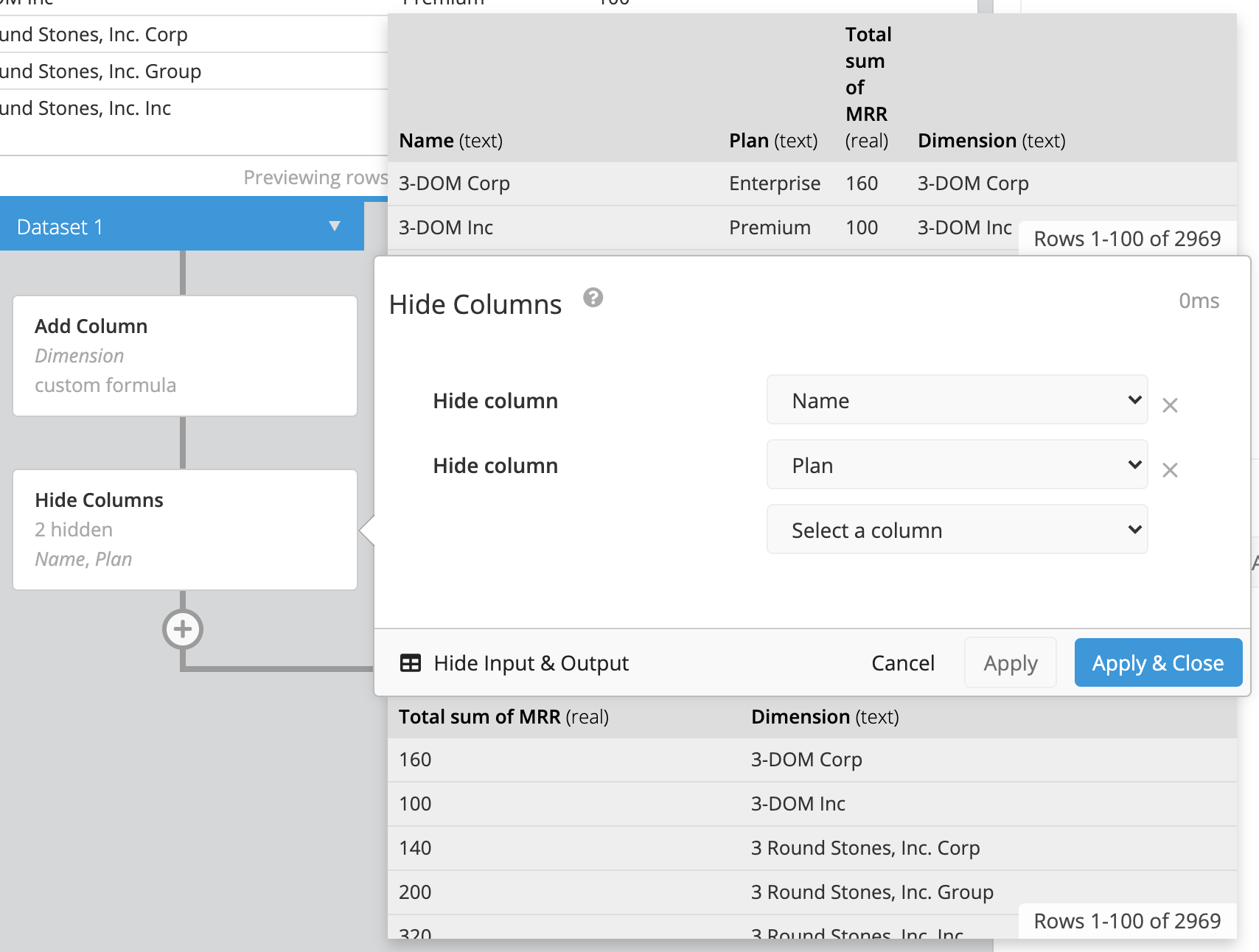Viewport: 1259px width, 952px height.
Task: Click the output Rows 1-100 of 2969 label
Action: [1127, 921]
